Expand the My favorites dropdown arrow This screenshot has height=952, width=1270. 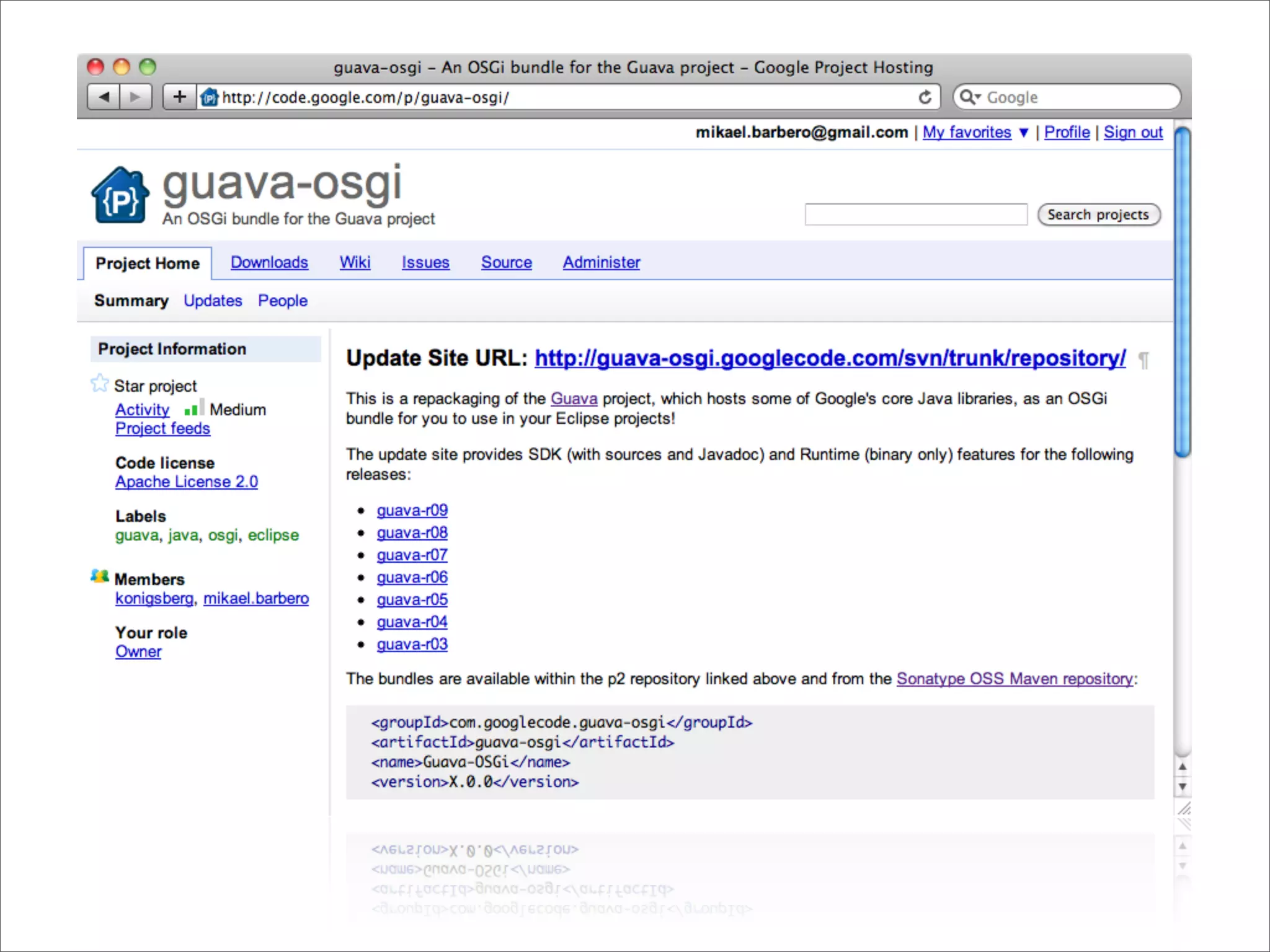1024,133
